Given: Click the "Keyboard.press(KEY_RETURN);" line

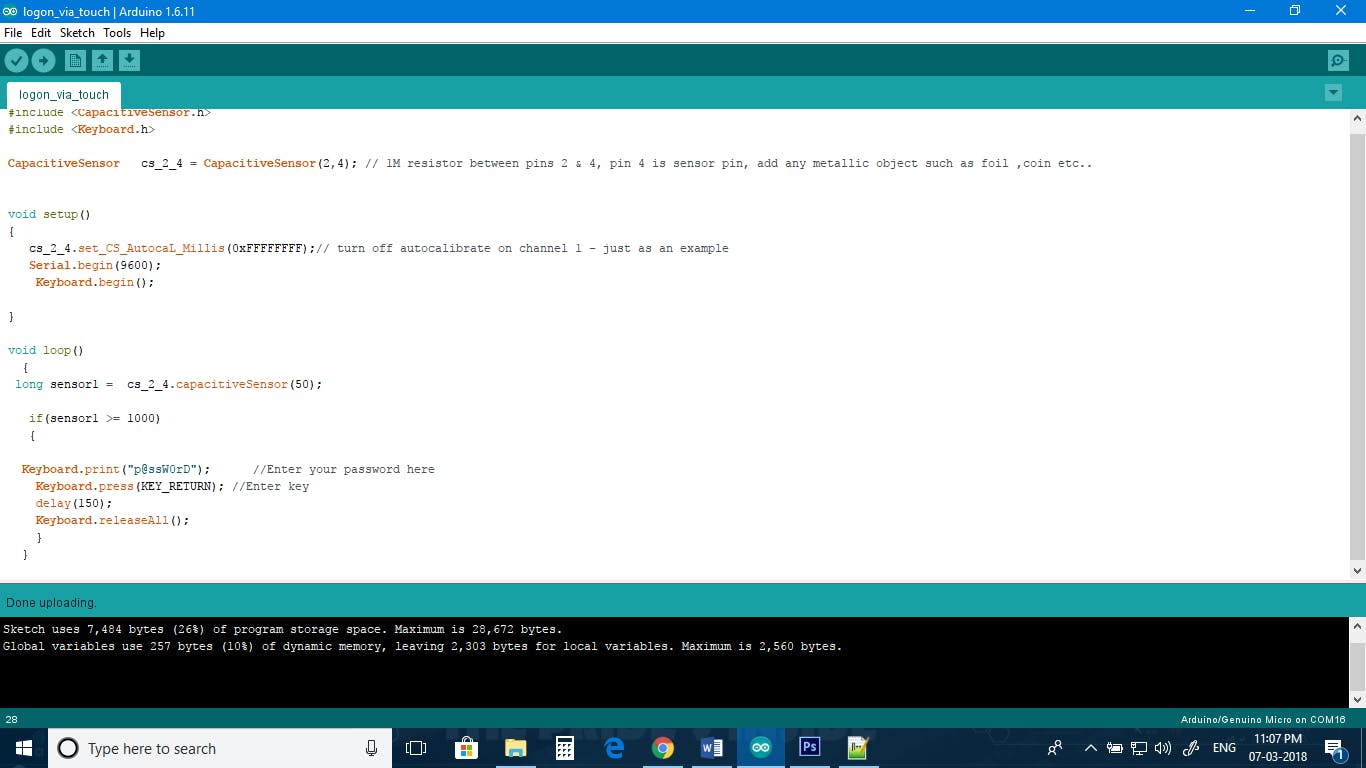Looking at the screenshot, I should (172, 486).
